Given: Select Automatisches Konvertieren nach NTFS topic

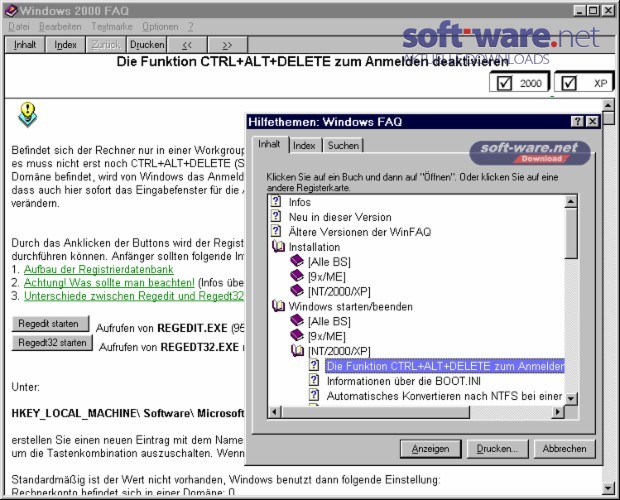Looking at the screenshot, I should point(444,396).
